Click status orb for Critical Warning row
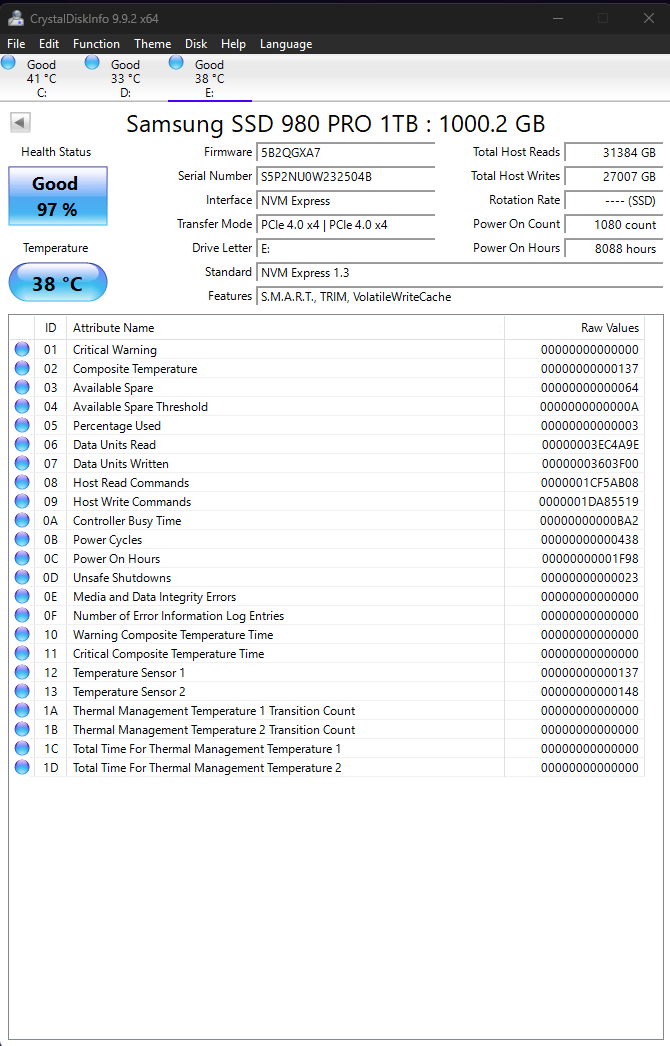670x1046 pixels. tap(22, 349)
